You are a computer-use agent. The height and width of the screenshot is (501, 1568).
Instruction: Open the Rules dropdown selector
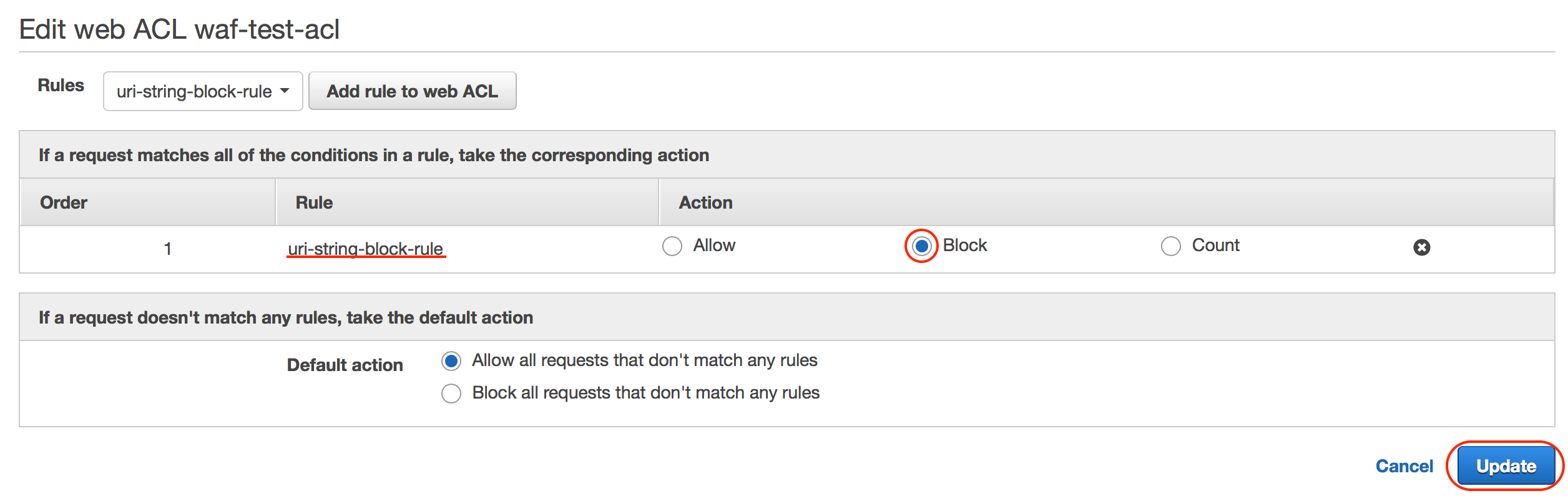(203, 91)
